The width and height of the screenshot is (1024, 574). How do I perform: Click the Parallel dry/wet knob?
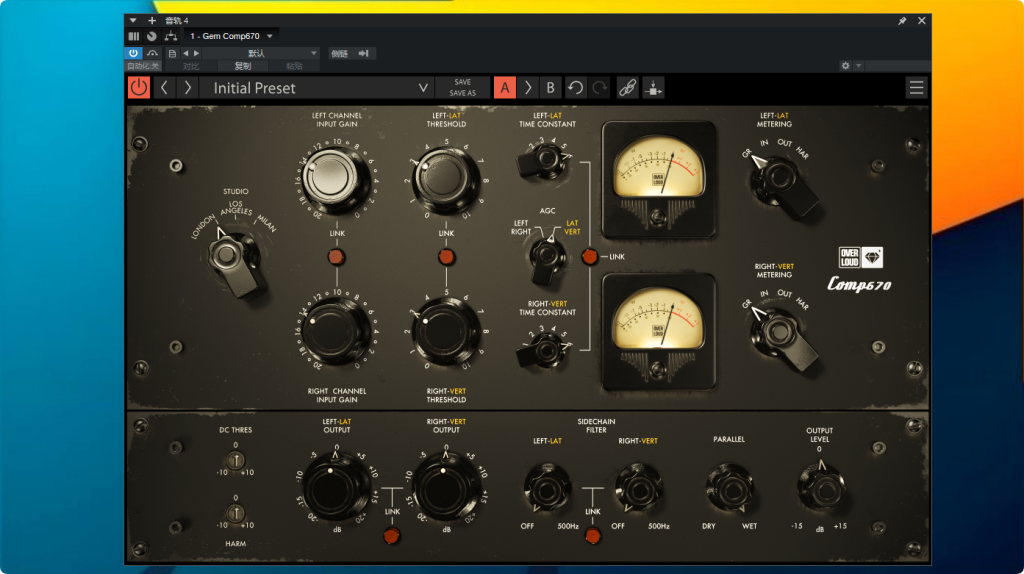pyautogui.click(x=729, y=488)
